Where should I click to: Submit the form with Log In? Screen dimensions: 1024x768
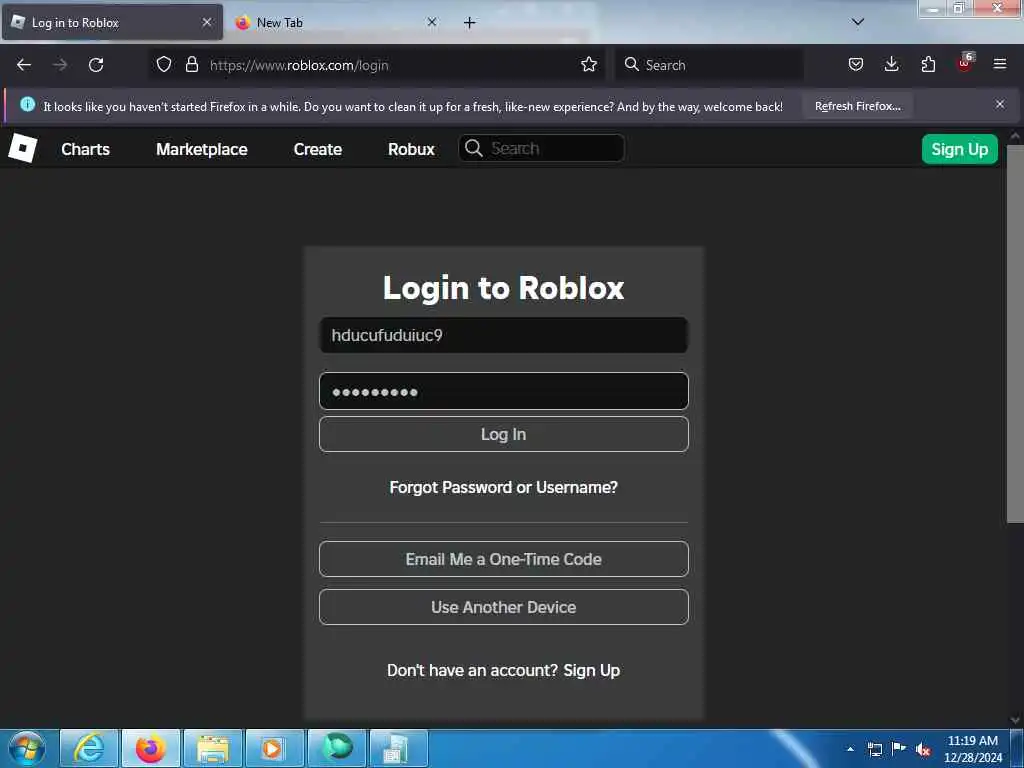(x=504, y=434)
